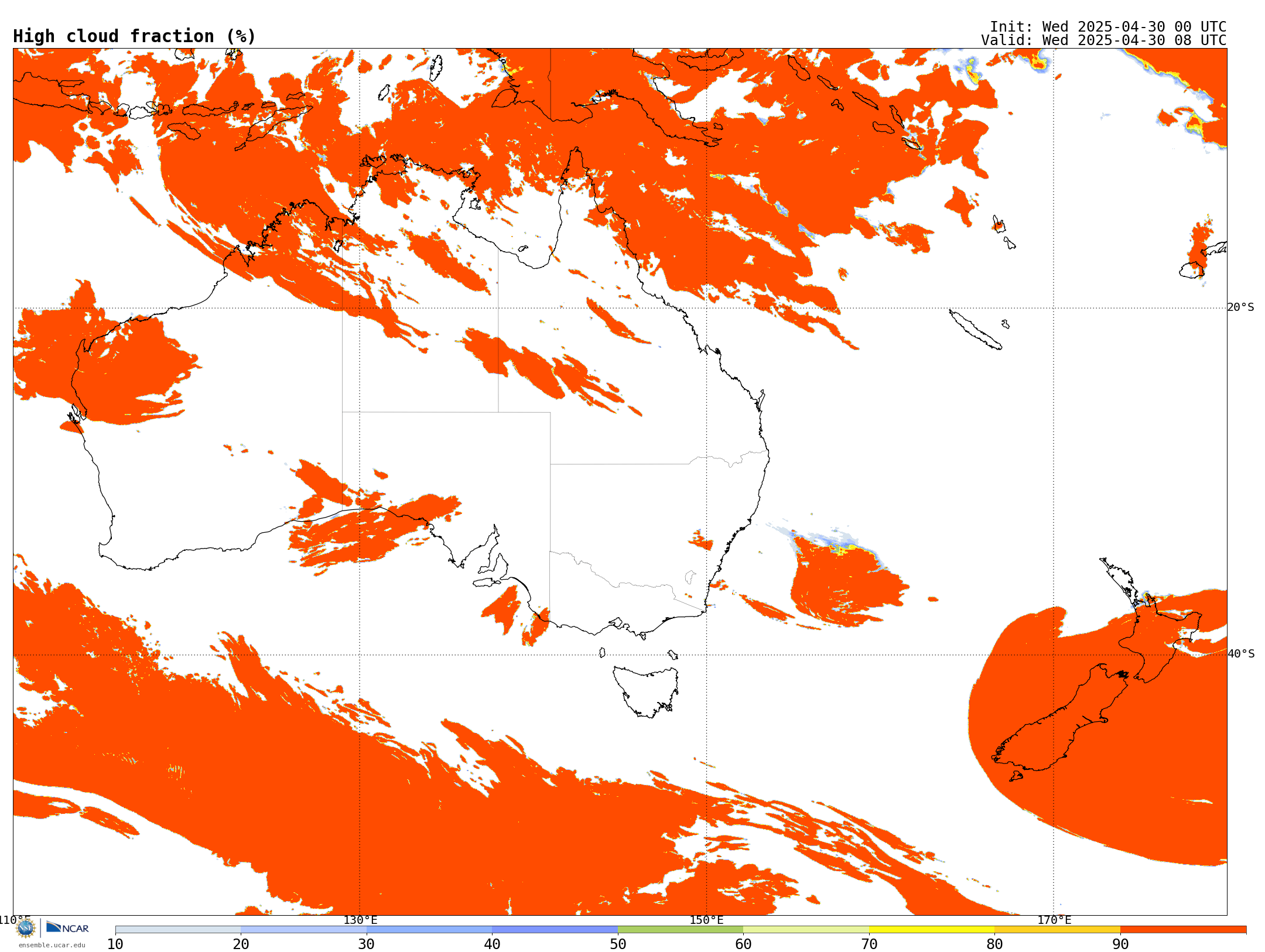The image size is (1265, 952).
Task: Click the 20°S latitude label
Action: point(1241,307)
